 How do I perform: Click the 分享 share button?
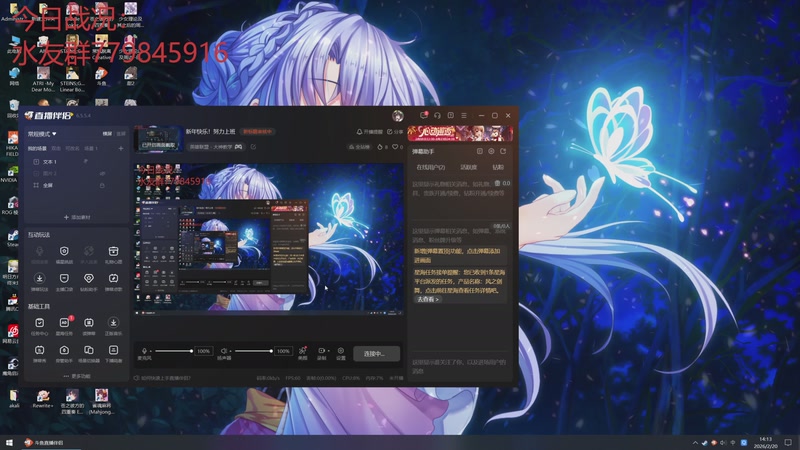tap(395, 132)
